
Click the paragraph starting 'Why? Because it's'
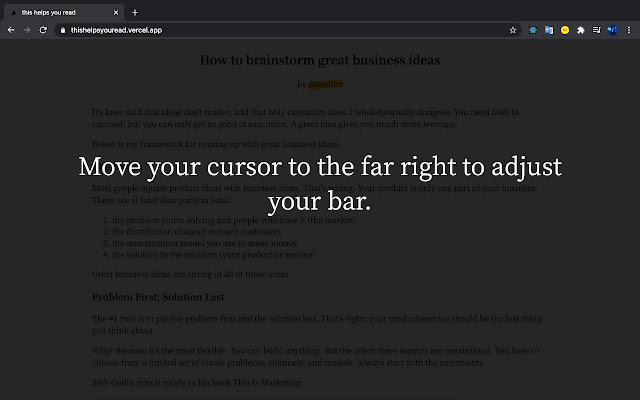[316, 357]
